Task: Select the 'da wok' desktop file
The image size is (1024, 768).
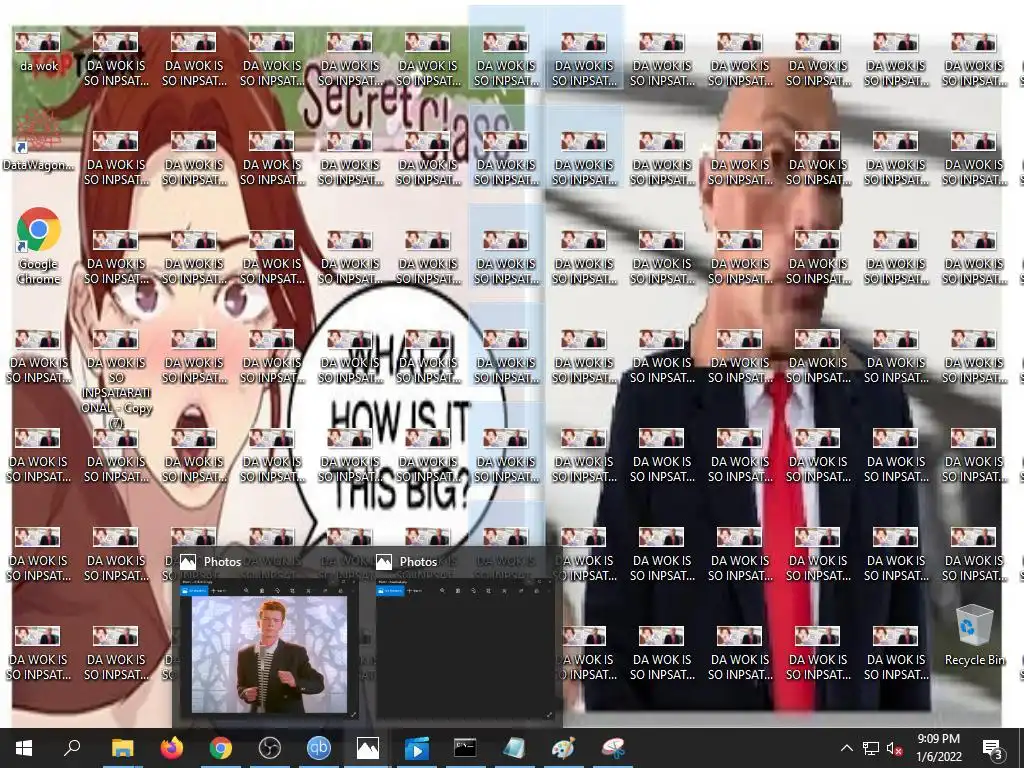Action: coord(39,52)
